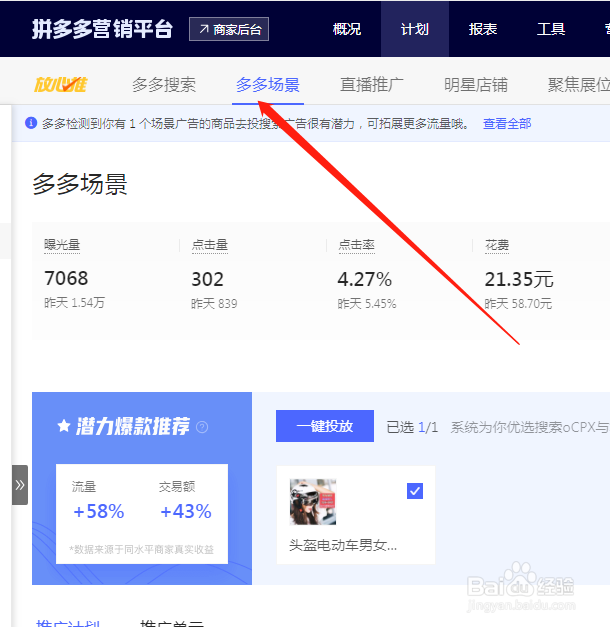The height and width of the screenshot is (627, 610).
Task: Click the blue info icon in notice bar
Action: (x=31, y=123)
